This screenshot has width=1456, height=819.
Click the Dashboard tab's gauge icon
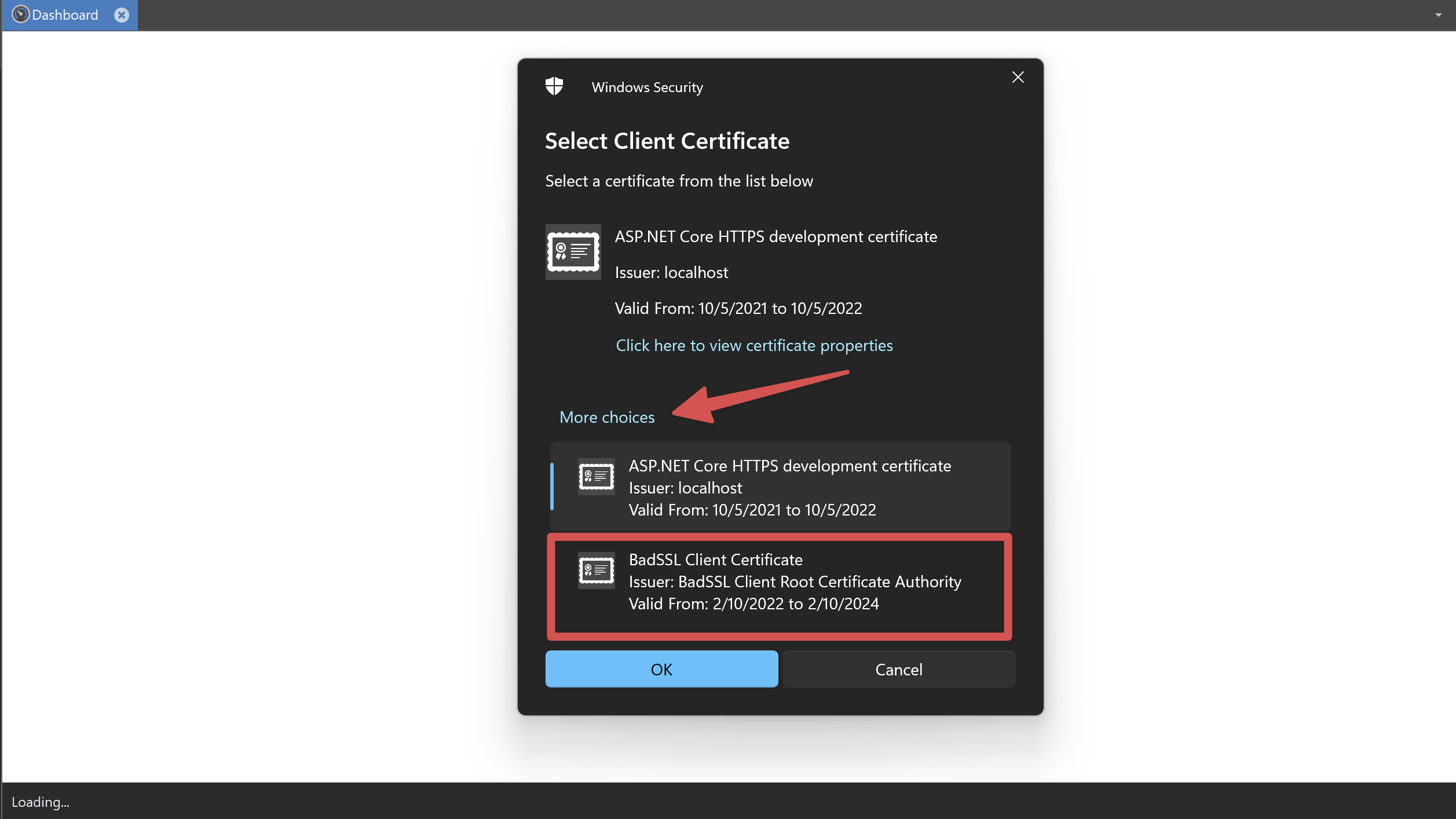click(20, 14)
